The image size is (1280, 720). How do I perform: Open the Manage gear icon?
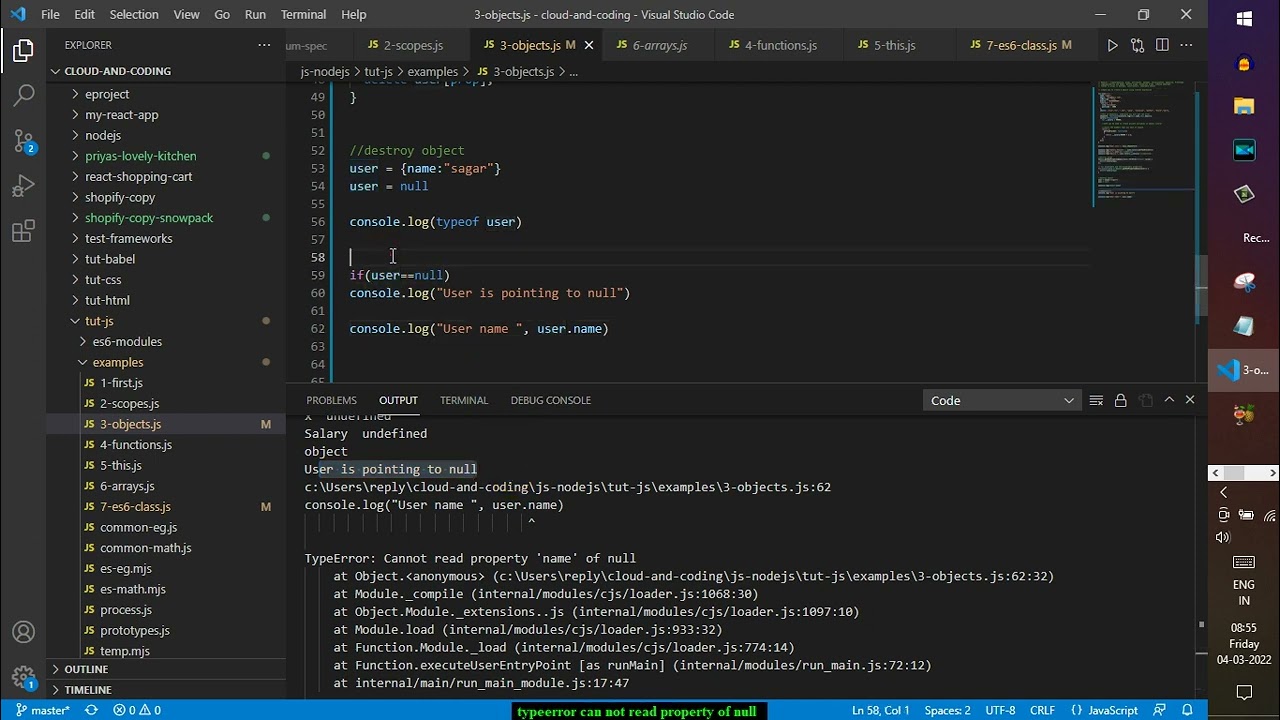[x=24, y=678]
